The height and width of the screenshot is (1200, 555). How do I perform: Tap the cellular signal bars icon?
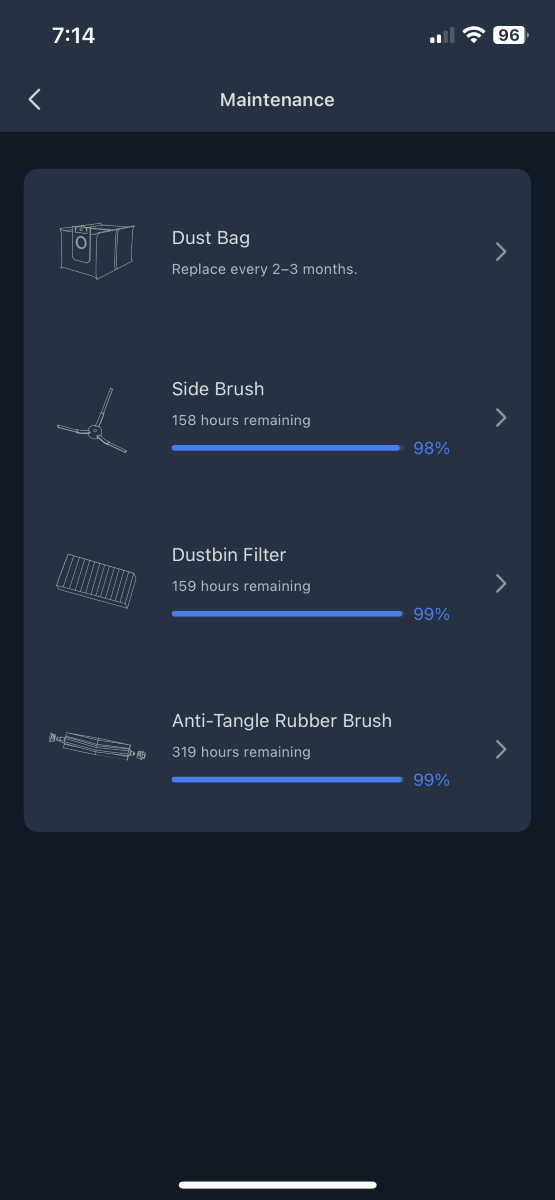pyautogui.click(x=441, y=36)
